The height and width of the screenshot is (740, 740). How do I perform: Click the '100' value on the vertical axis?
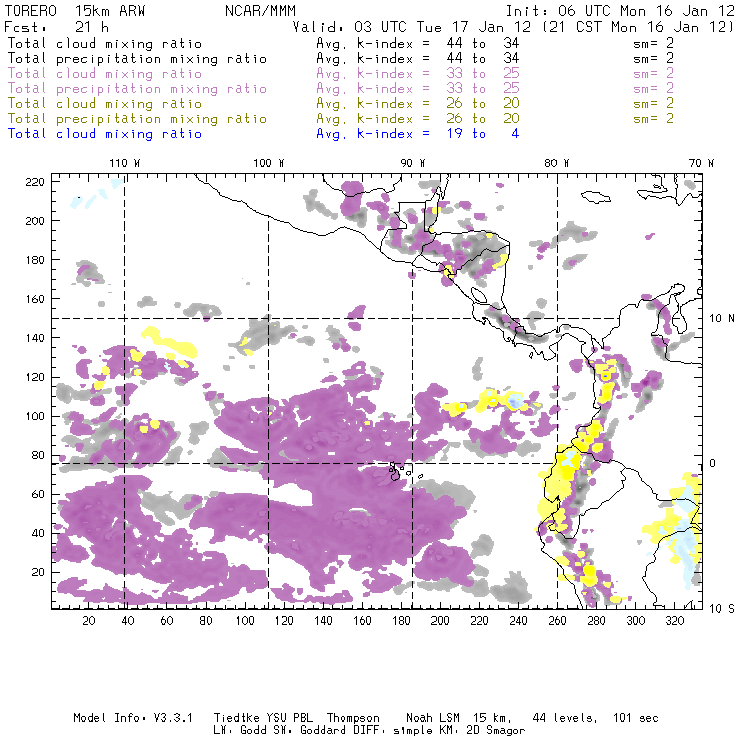click(x=35, y=416)
